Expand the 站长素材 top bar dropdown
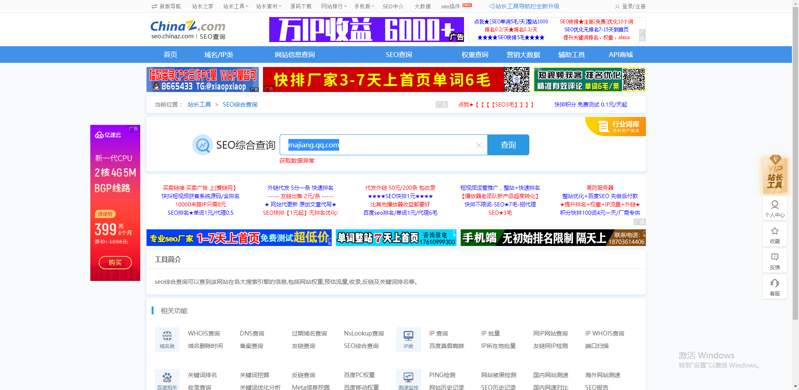The height and width of the screenshot is (390, 799). point(269,6)
